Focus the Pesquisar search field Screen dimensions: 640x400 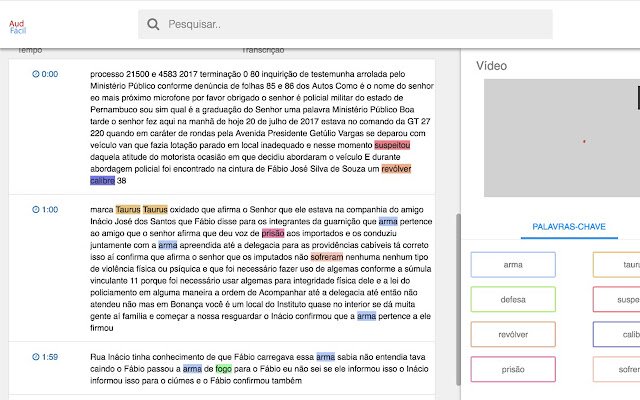click(345, 24)
